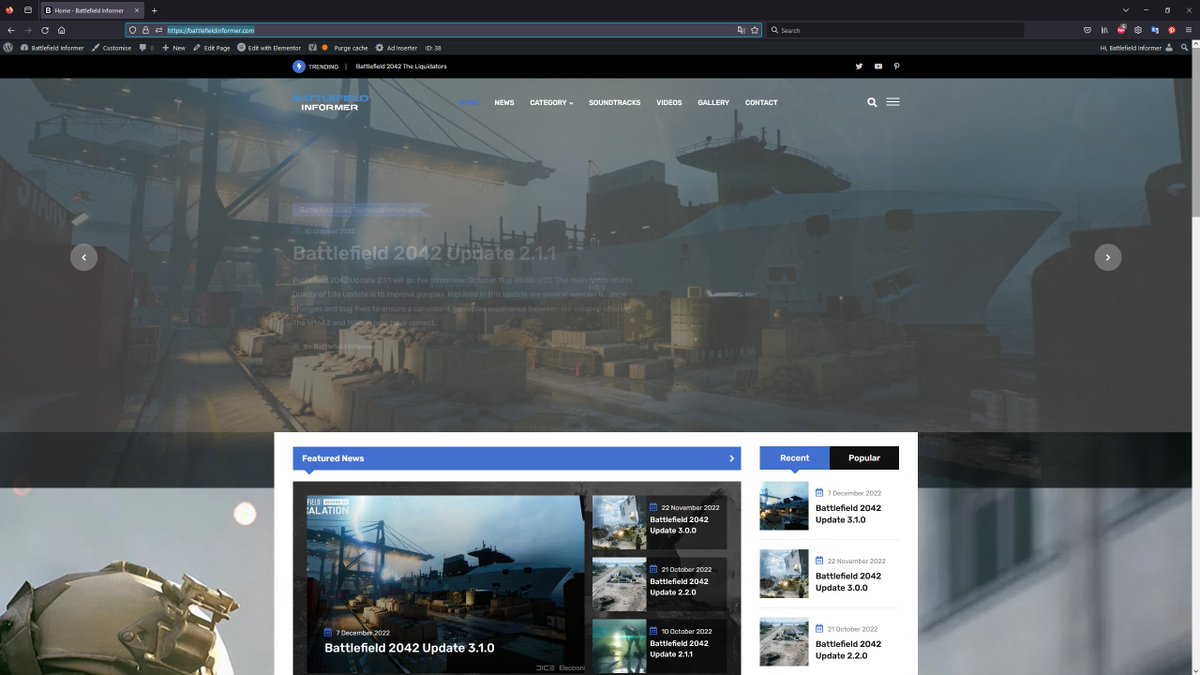
Task: Click Recent sidebar thumbnail for Update 3.0.0
Action: (x=784, y=574)
